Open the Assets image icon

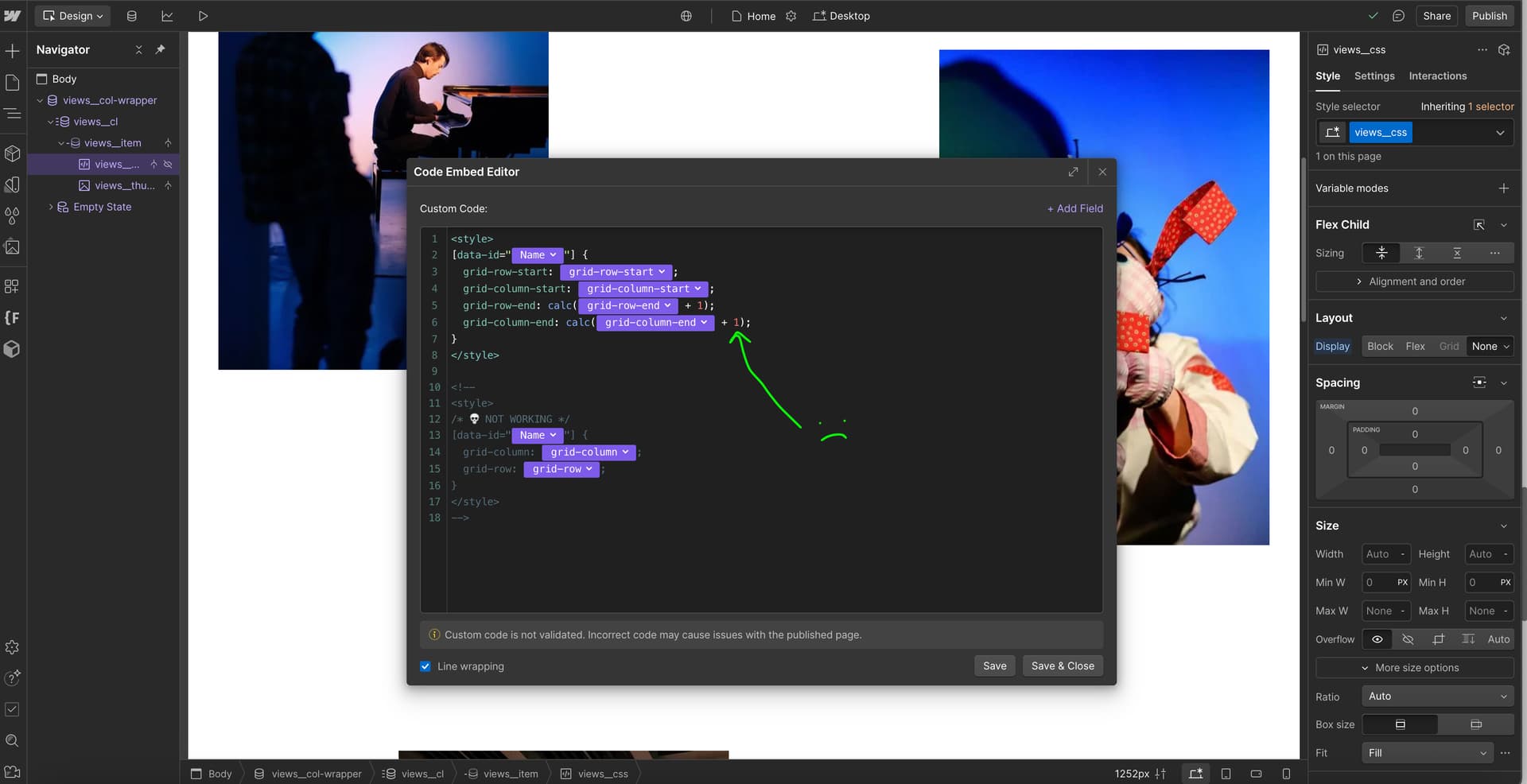pyautogui.click(x=12, y=247)
